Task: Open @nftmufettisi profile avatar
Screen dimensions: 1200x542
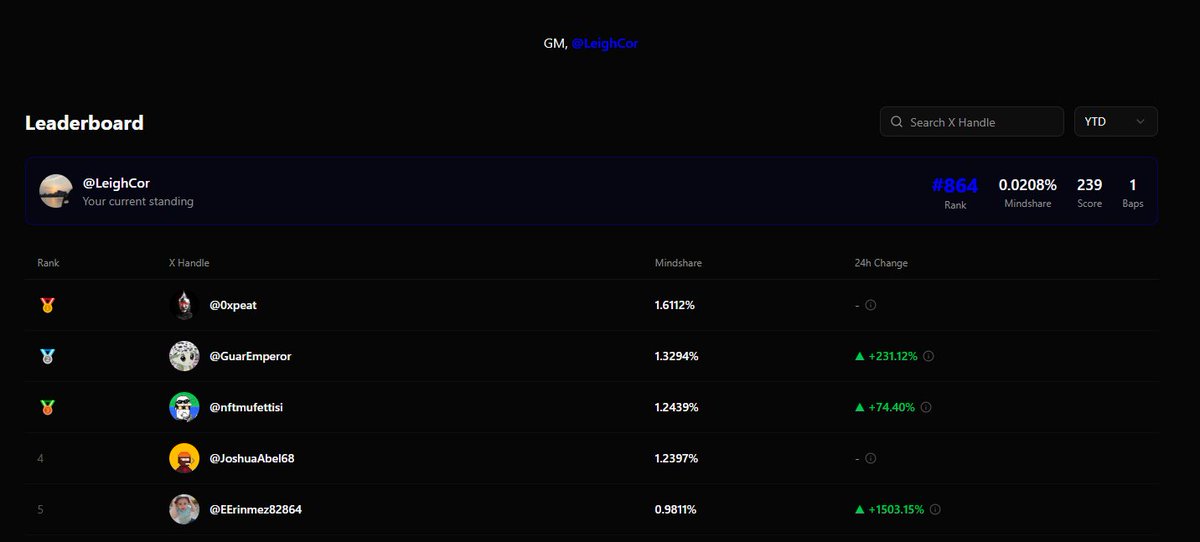Action: point(184,407)
